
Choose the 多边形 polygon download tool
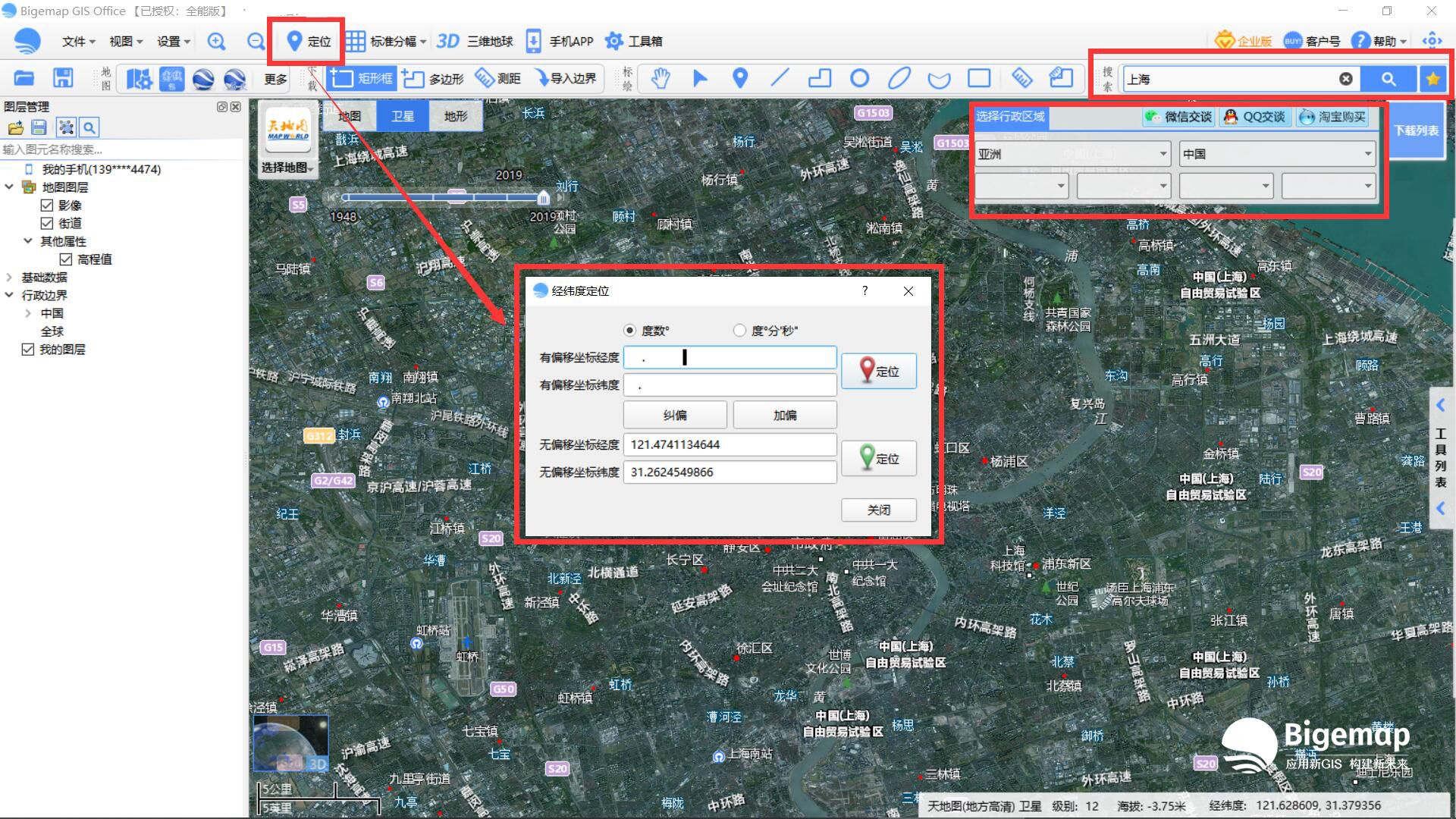coord(432,78)
